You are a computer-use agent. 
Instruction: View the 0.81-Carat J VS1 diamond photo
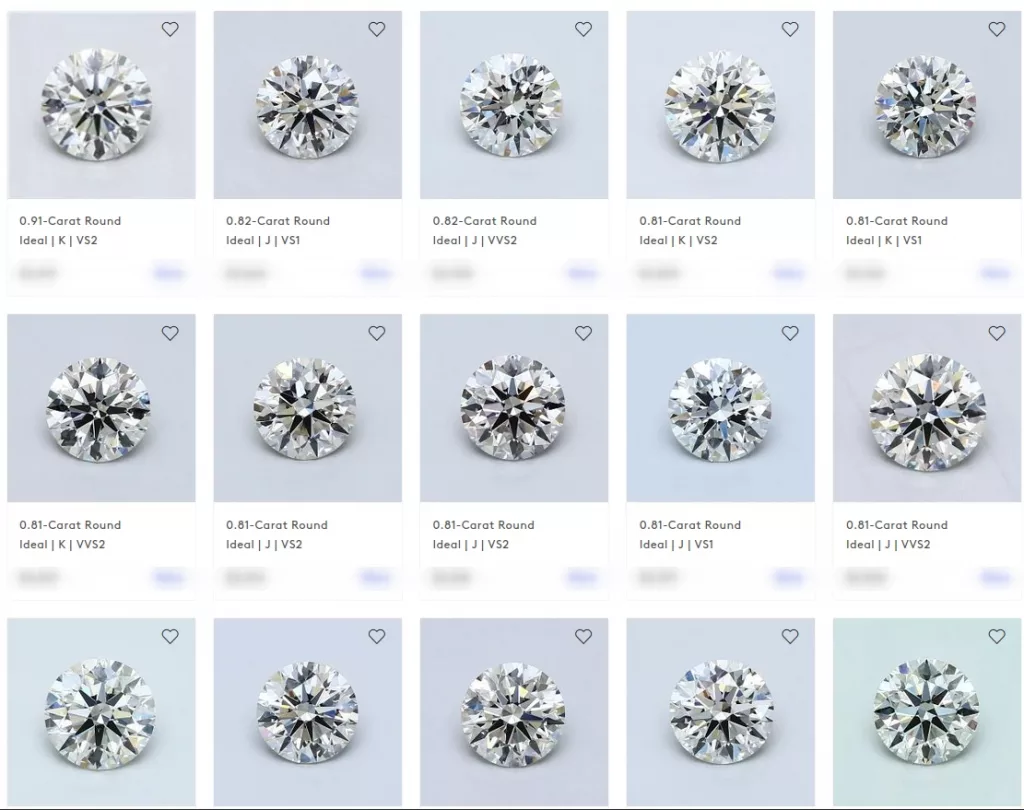[720, 408]
